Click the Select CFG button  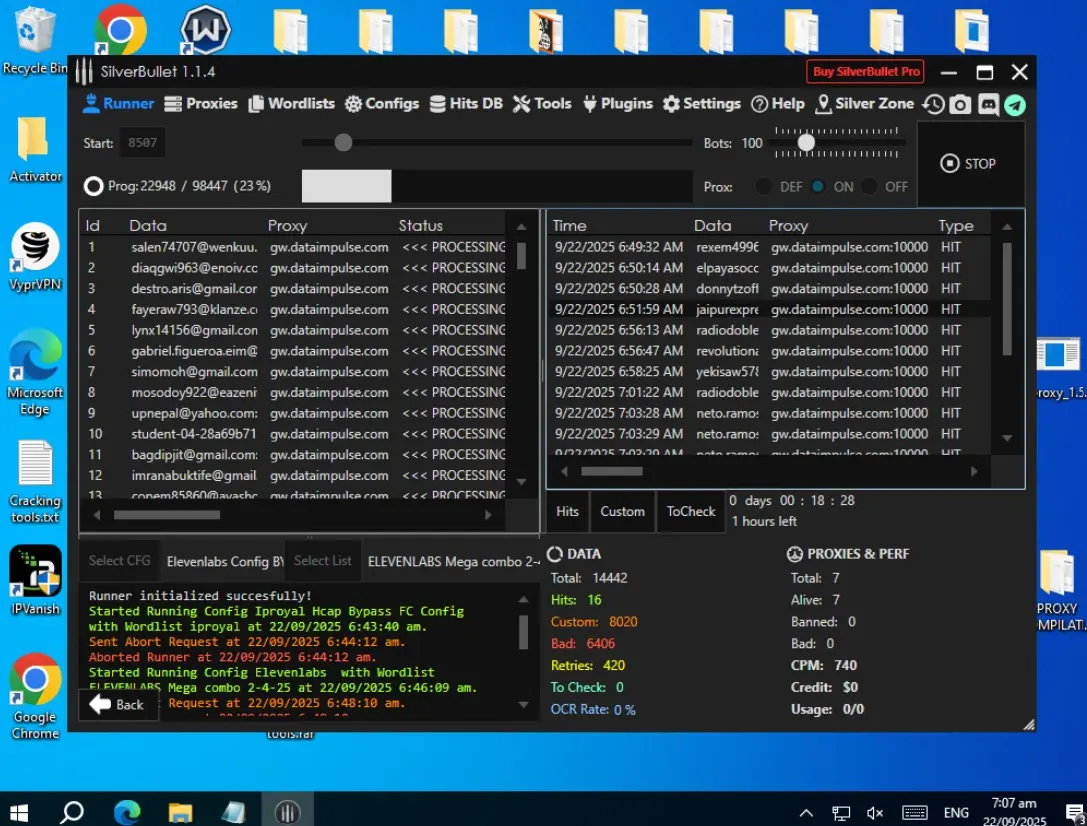click(x=119, y=561)
